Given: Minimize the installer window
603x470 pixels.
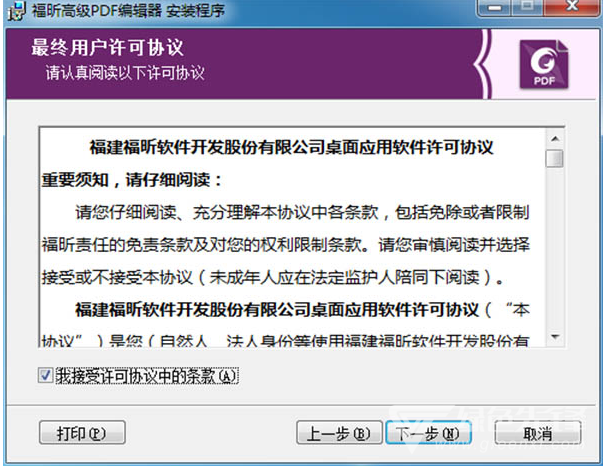Looking at the screenshot, I should (495, 7).
